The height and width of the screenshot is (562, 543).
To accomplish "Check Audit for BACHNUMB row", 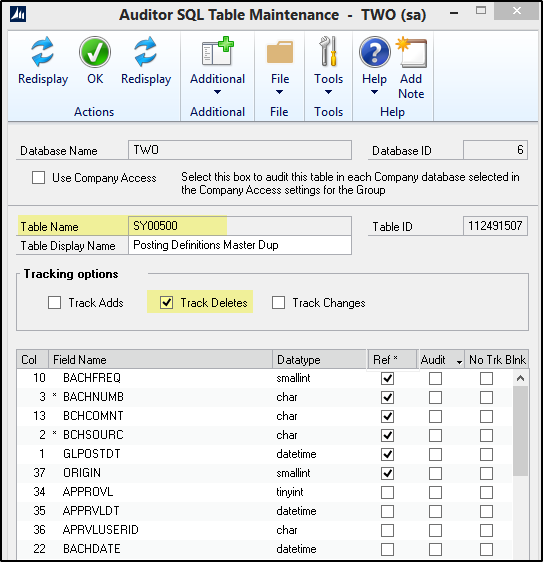I will (x=435, y=397).
